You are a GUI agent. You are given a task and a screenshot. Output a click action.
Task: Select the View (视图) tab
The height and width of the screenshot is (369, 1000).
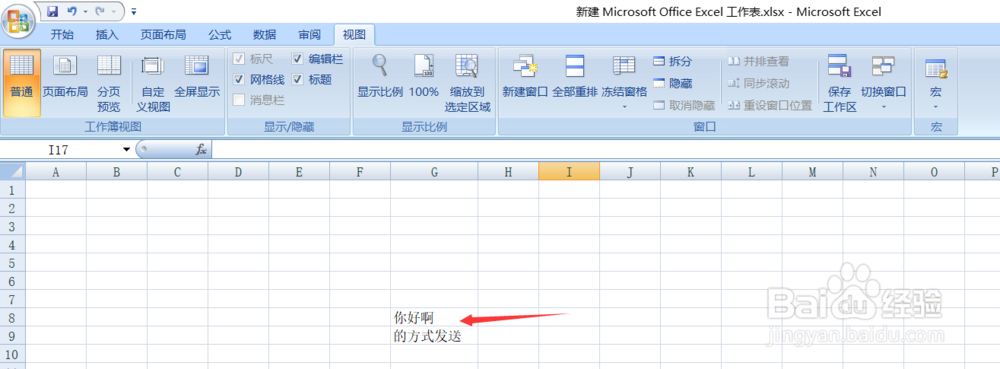pyautogui.click(x=354, y=35)
